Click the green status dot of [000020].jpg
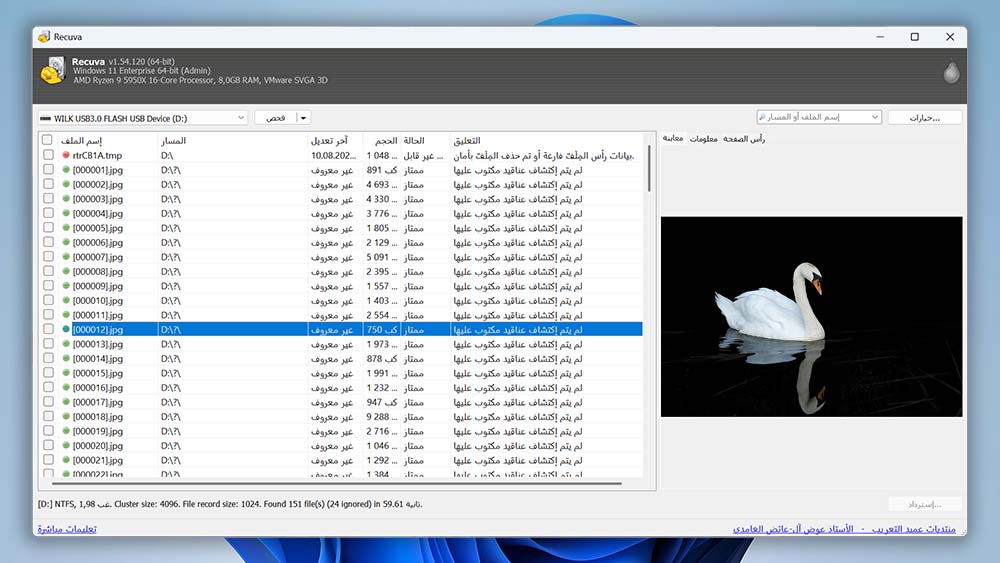The height and width of the screenshot is (563, 1000). click(x=66, y=445)
